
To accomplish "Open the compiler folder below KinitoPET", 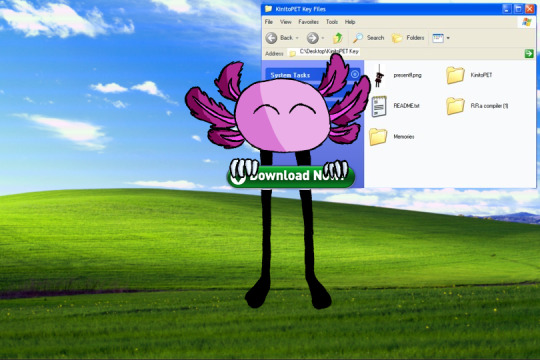I will click(x=455, y=106).
